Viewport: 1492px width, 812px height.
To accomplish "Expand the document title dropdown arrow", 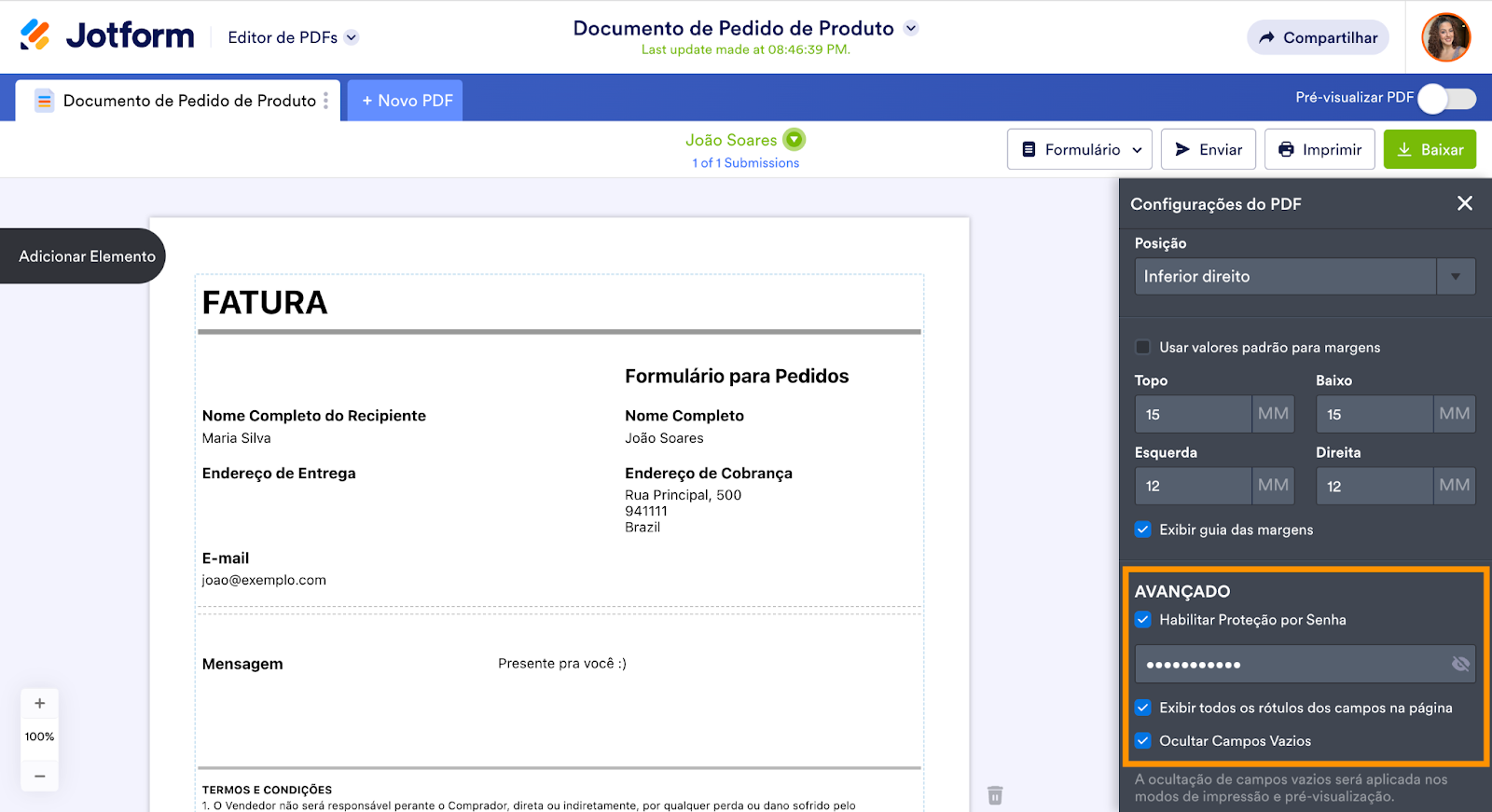I will [x=911, y=28].
